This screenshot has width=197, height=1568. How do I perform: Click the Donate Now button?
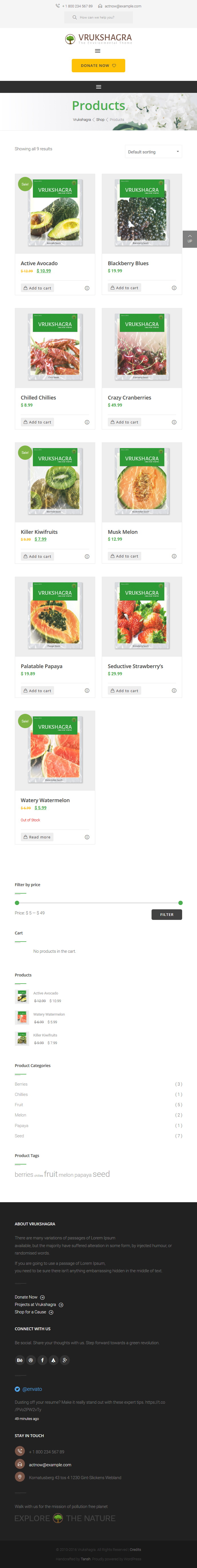[98, 65]
